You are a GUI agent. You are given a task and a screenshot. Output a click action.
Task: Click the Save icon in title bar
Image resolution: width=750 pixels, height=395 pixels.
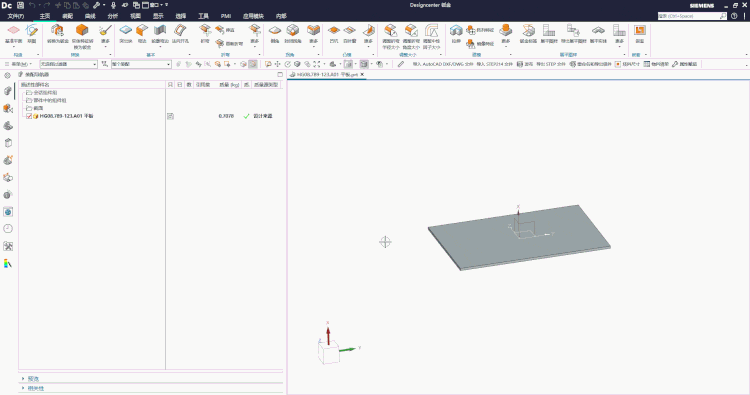click(x=21, y=5)
